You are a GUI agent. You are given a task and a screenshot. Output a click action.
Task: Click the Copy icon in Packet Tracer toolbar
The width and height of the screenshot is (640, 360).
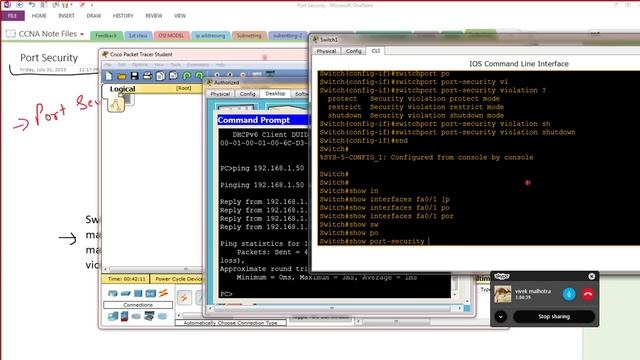tap(160, 76)
